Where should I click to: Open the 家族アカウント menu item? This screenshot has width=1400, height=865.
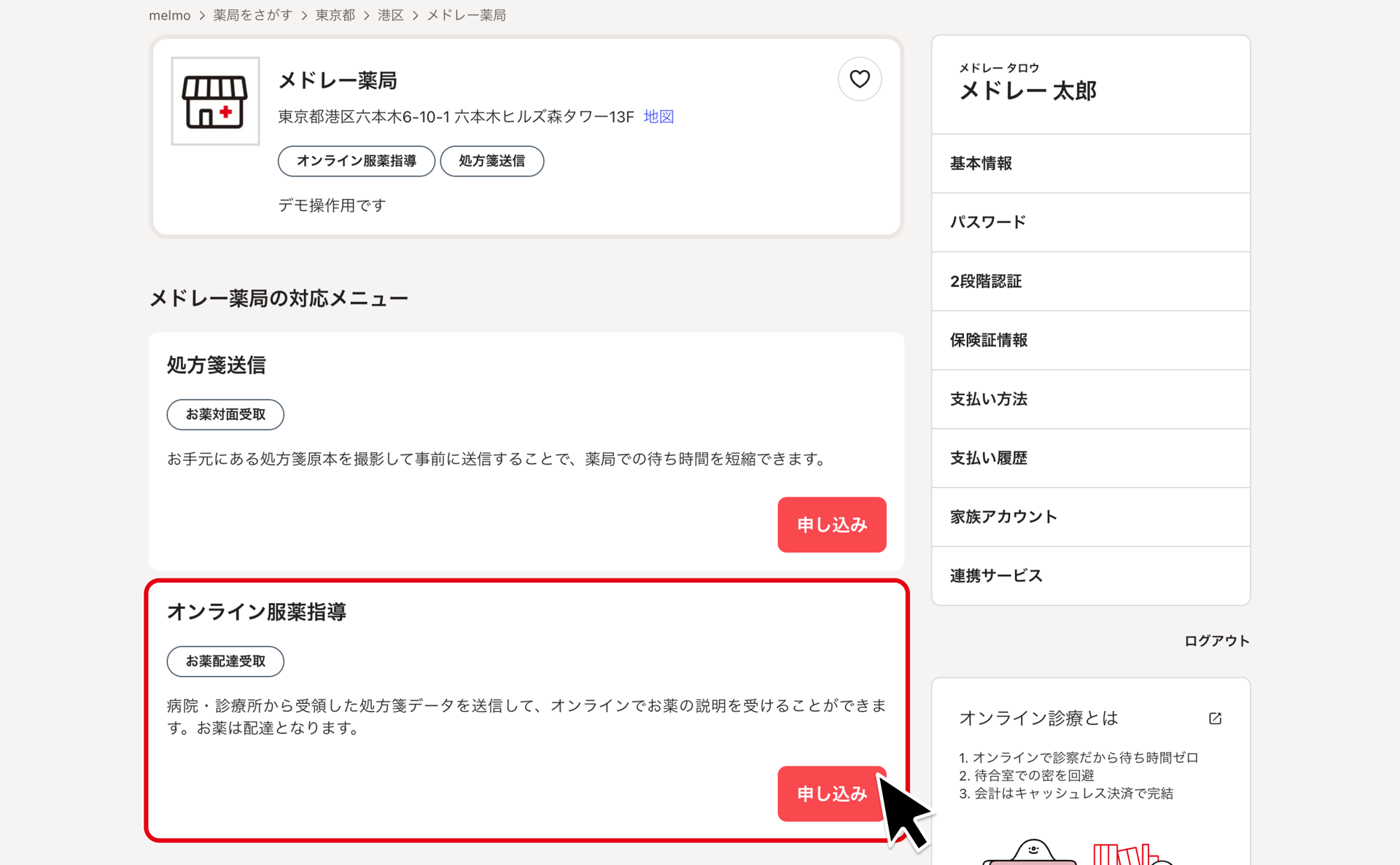point(1003,517)
